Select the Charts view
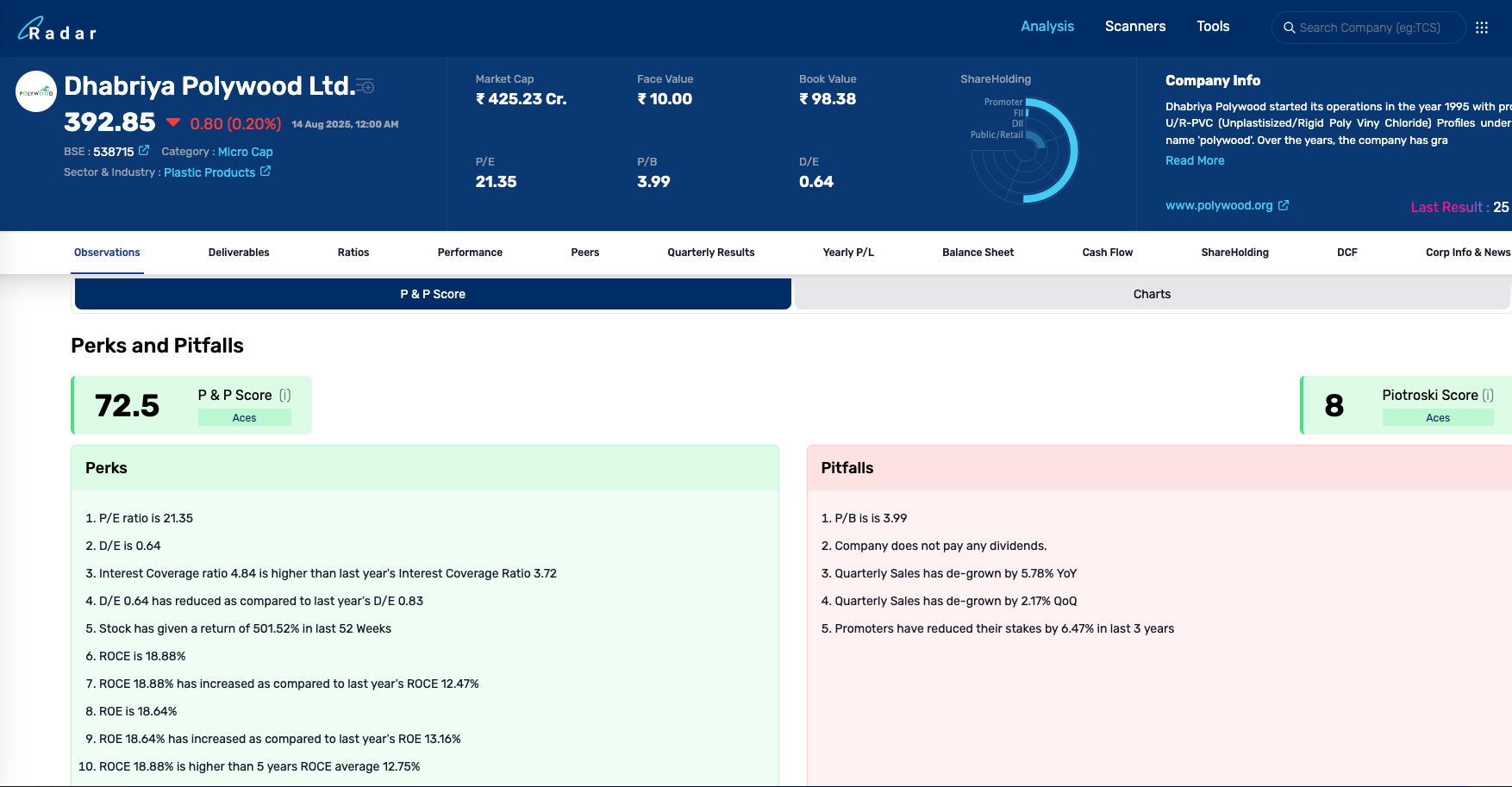1512x787 pixels. 1152,294
